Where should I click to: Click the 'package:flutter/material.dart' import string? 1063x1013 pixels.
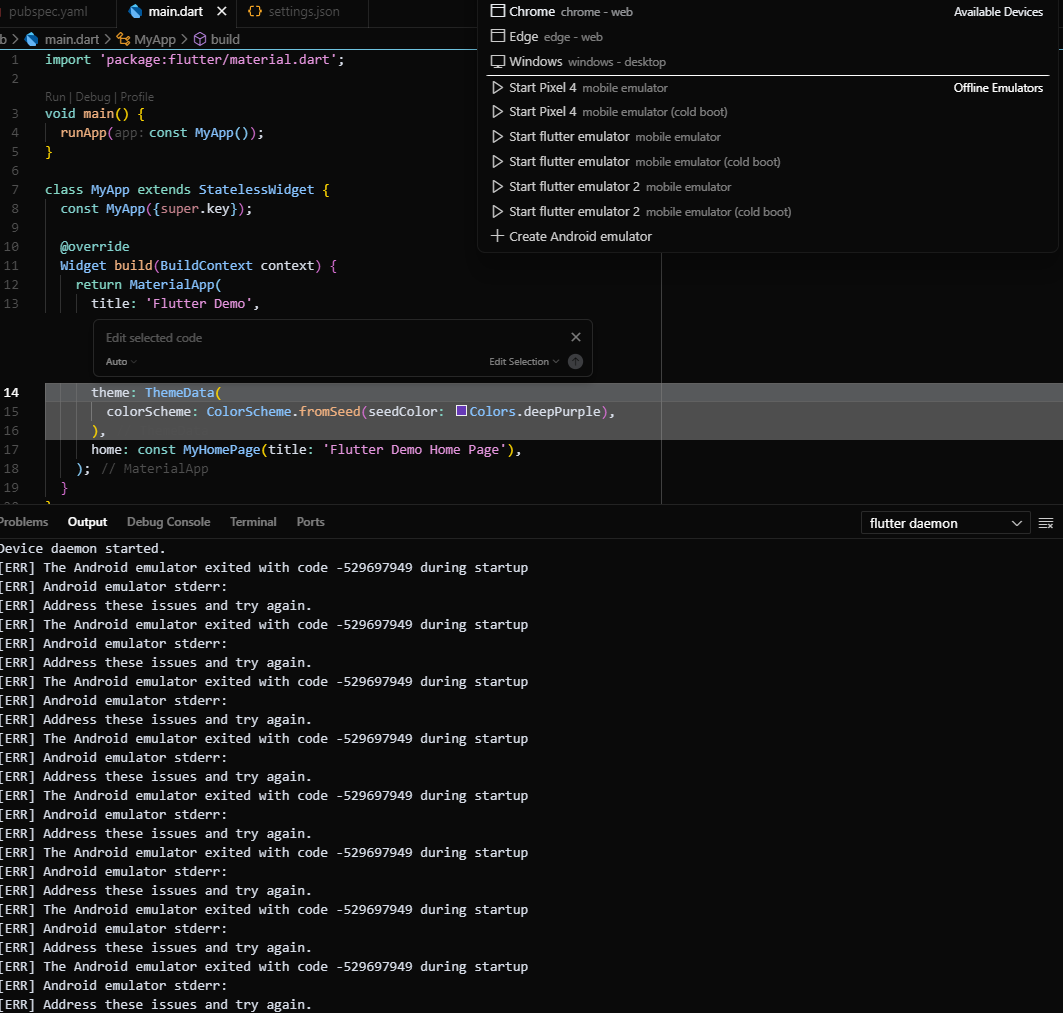tap(218, 60)
